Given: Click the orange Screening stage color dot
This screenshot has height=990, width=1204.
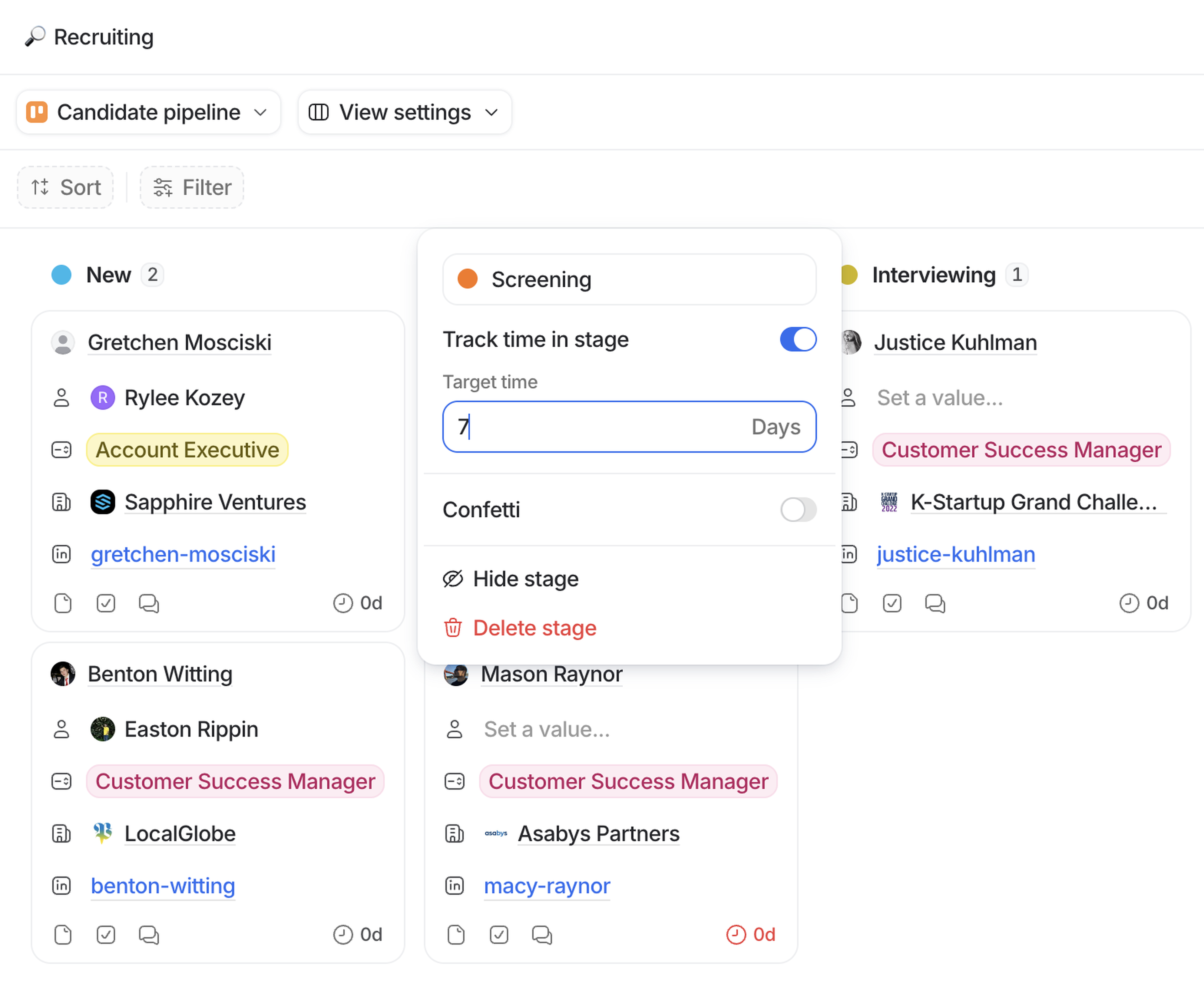Looking at the screenshot, I should 467,279.
